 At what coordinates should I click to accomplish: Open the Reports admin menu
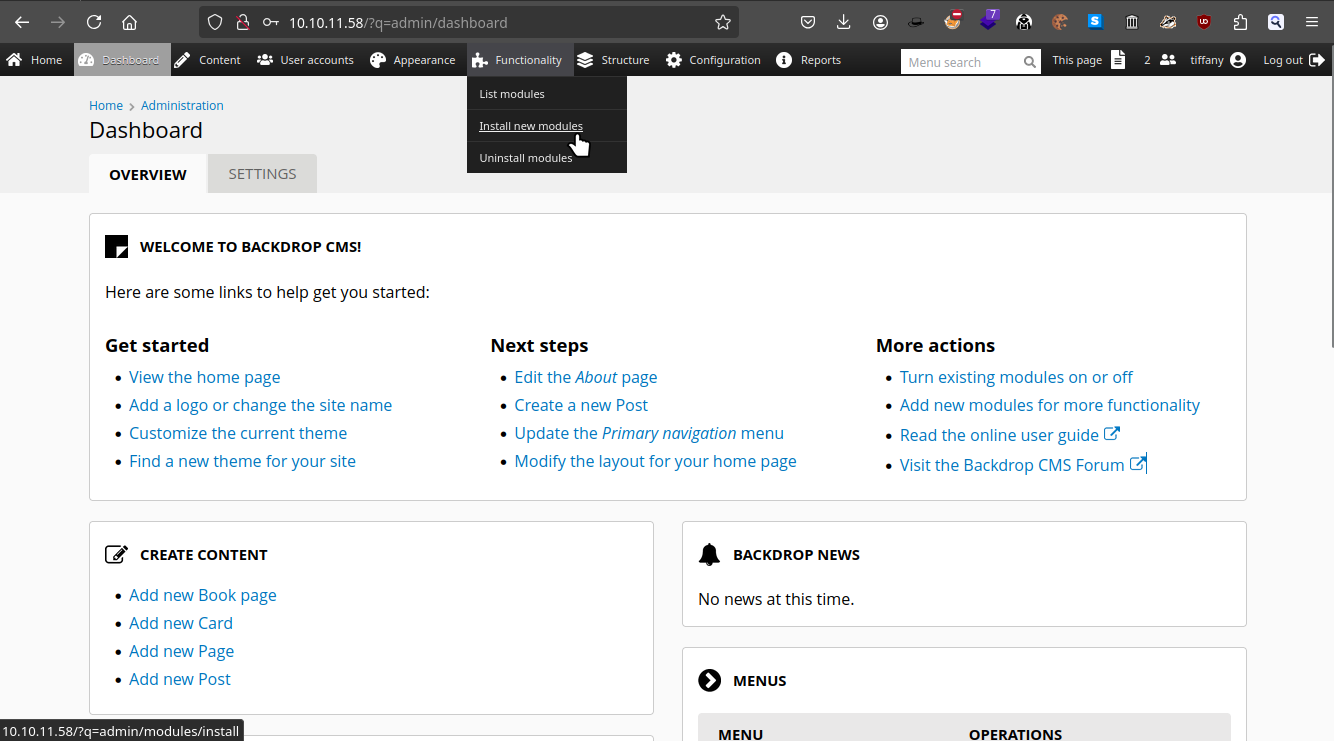(x=809, y=60)
